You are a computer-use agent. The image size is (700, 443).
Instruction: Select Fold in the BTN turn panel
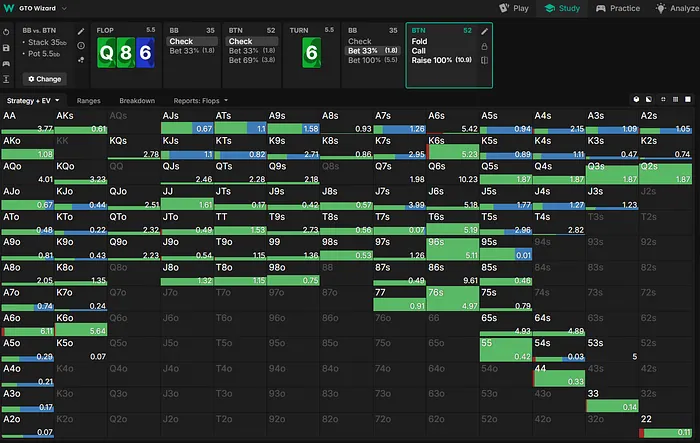pyautogui.click(x=419, y=41)
